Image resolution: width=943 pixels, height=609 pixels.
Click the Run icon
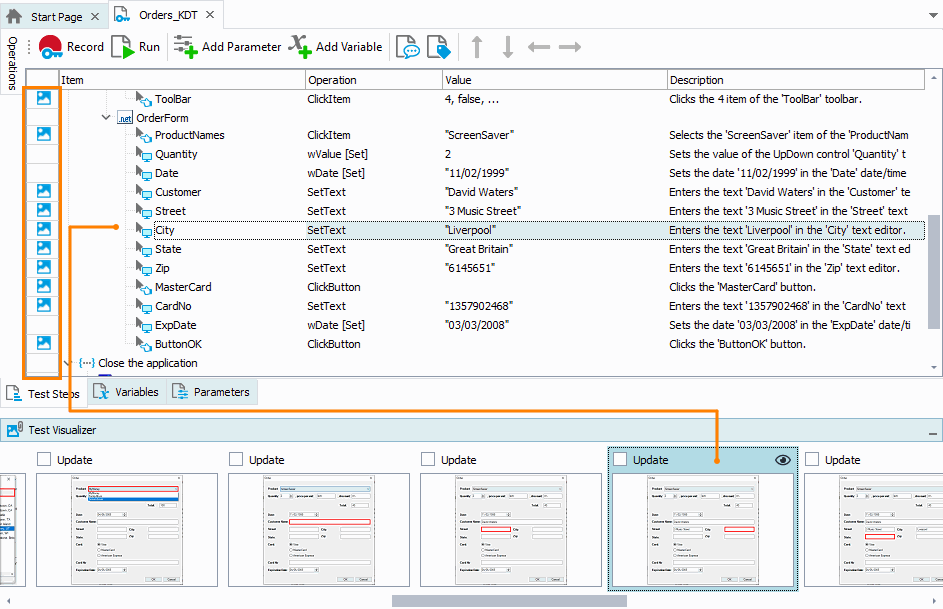121,46
